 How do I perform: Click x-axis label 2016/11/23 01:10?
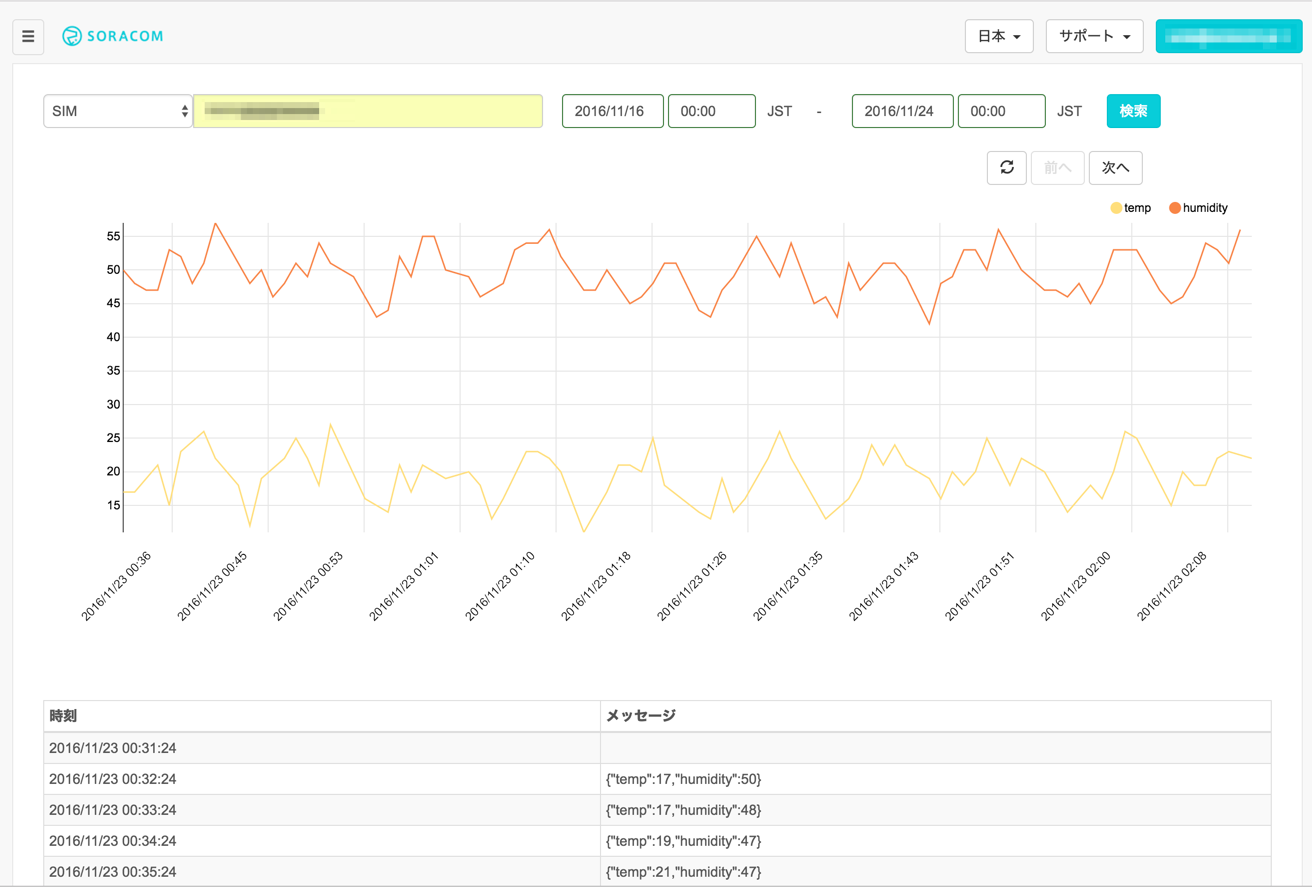500,585
